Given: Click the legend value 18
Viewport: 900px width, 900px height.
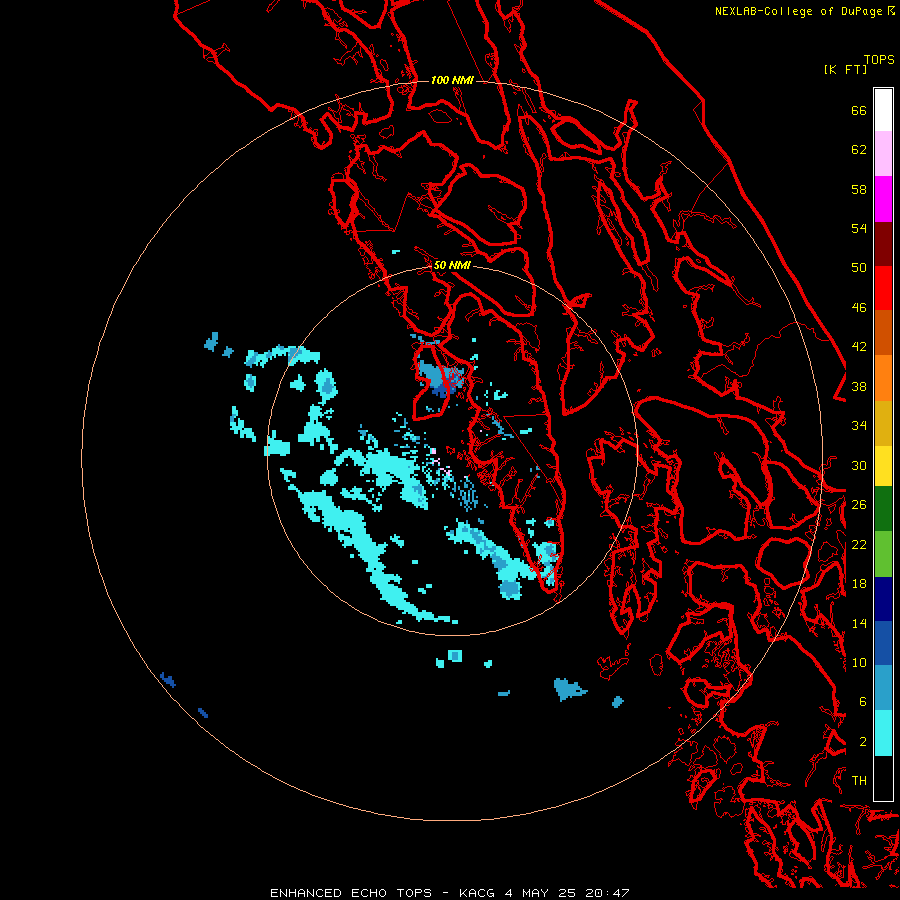Looking at the screenshot, I should (x=859, y=584).
